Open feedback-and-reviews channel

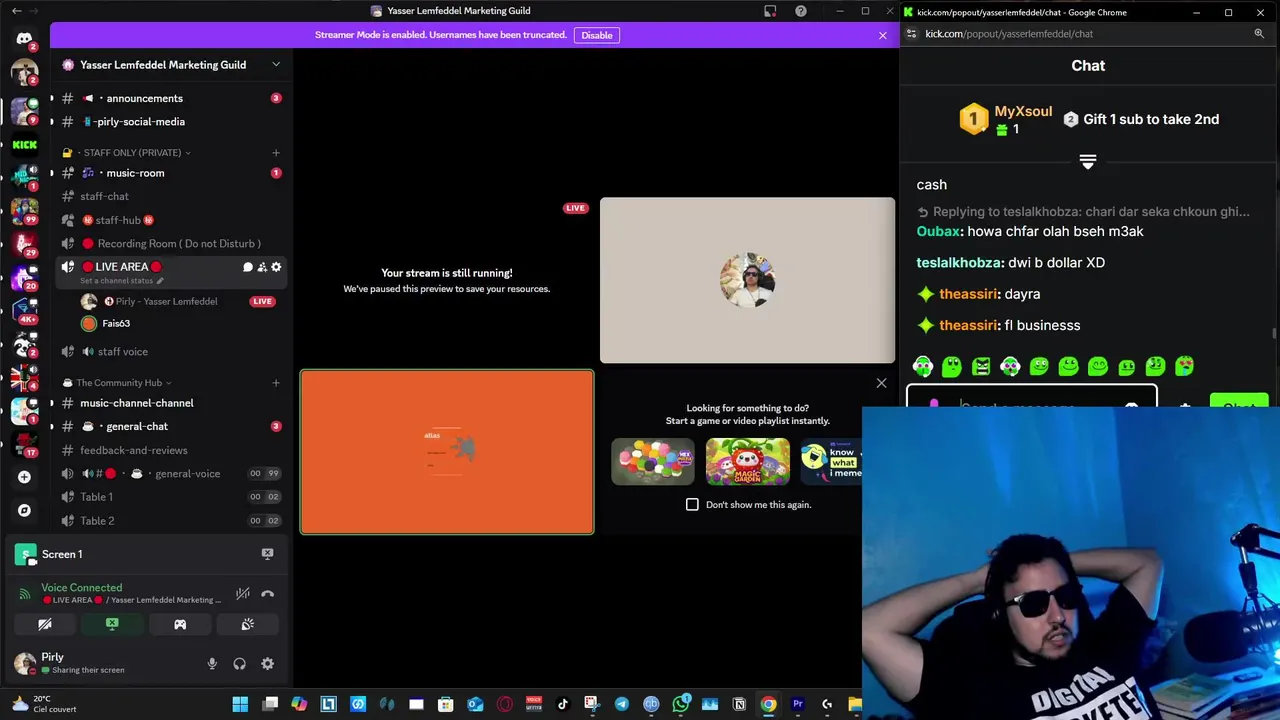pyautogui.click(x=171, y=450)
